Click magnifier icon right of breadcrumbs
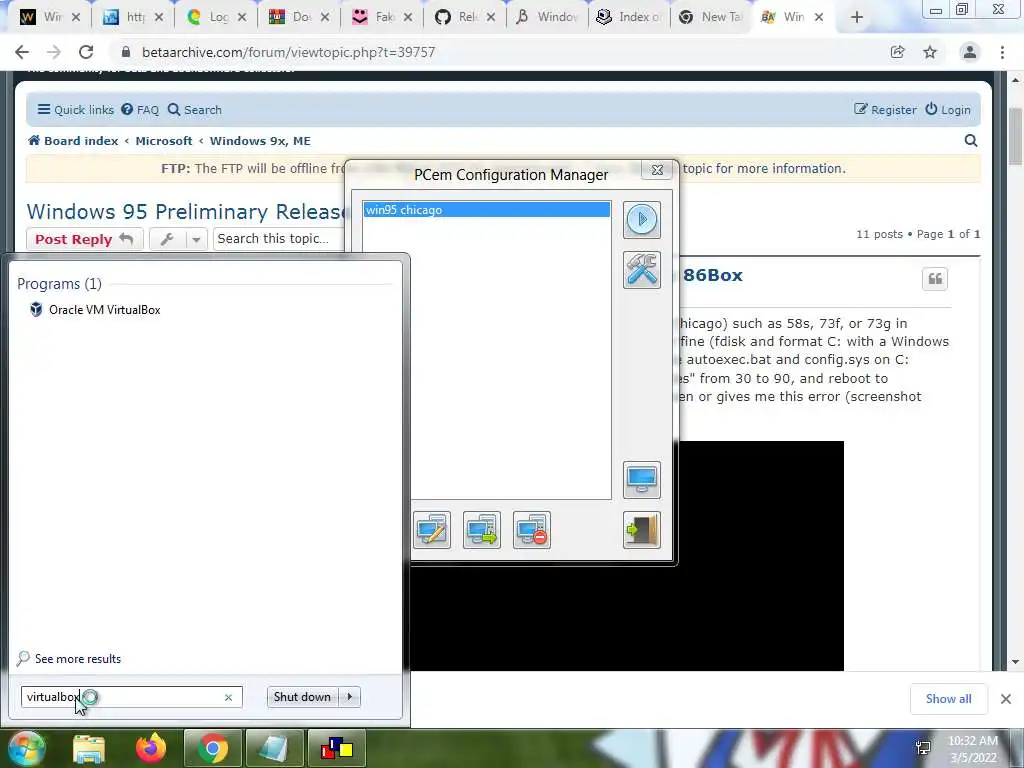The height and width of the screenshot is (768, 1024). click(971, 140)
